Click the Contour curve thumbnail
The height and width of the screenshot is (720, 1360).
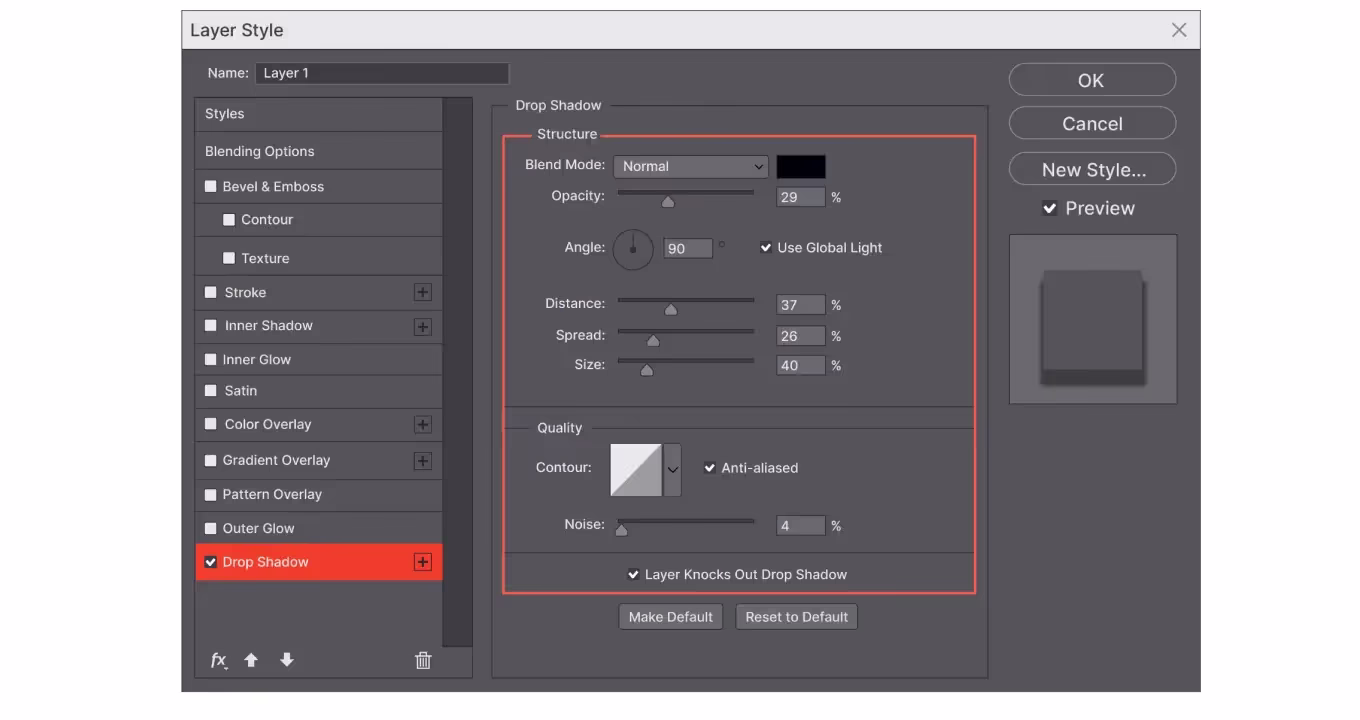click(x=636, y=469)
